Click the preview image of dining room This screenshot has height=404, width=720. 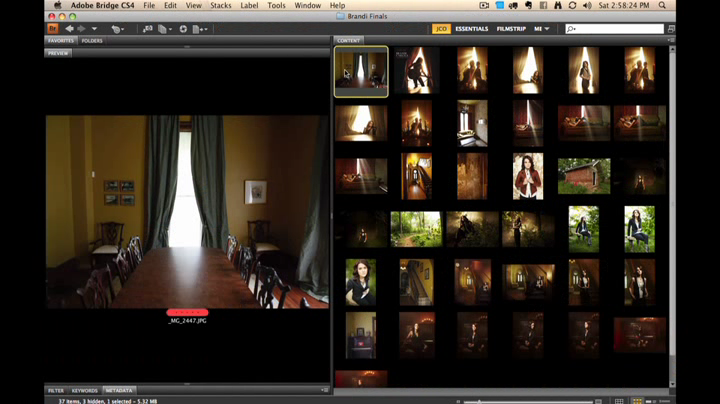[187, 212]
